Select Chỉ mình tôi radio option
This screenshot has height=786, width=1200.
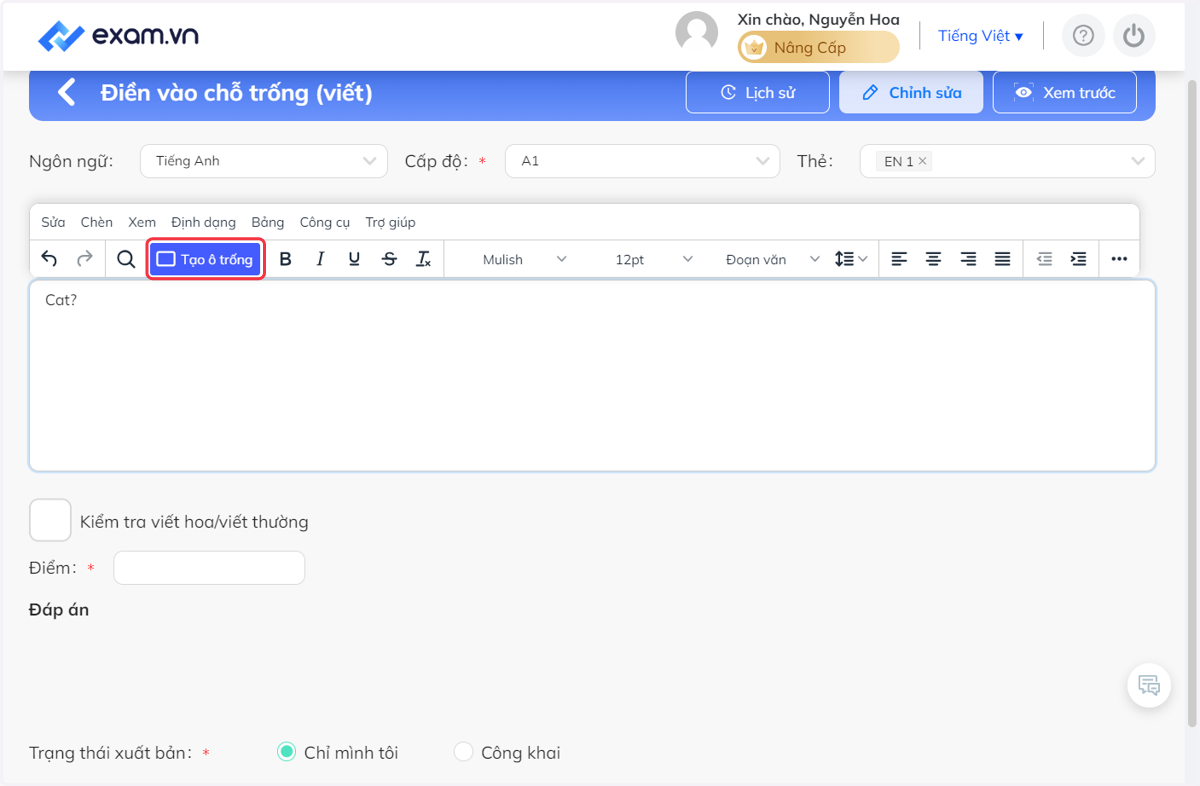pos(286,752)
